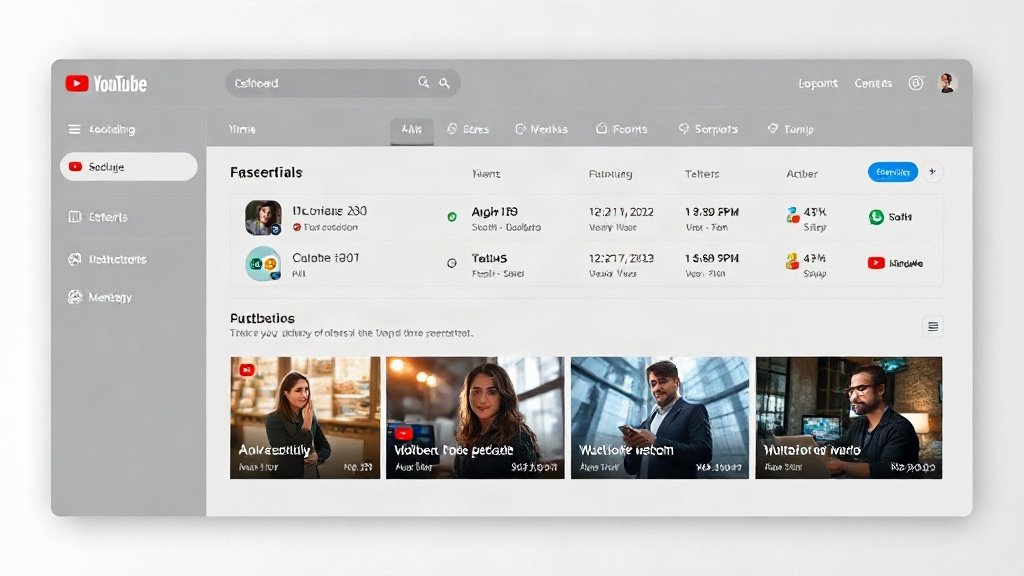Open the thumbnail of the suited man with phone
The image size is (1024, 576).
click(x=660, y=417)
